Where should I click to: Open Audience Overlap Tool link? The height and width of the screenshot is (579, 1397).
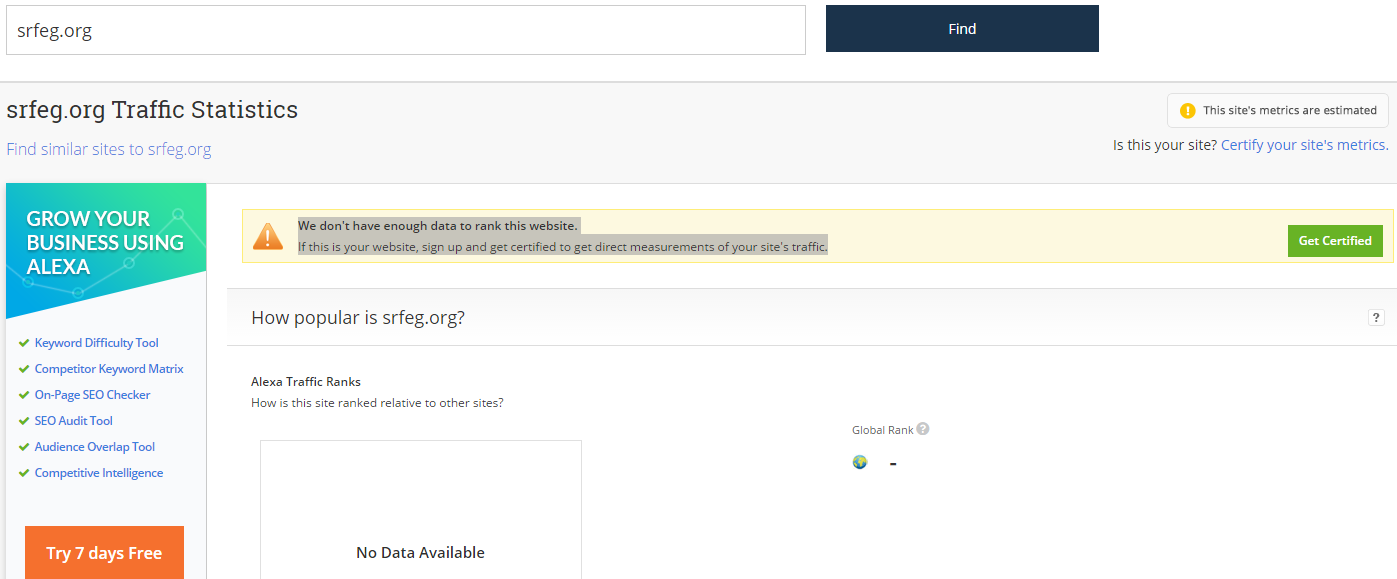(x=95, y=447)
